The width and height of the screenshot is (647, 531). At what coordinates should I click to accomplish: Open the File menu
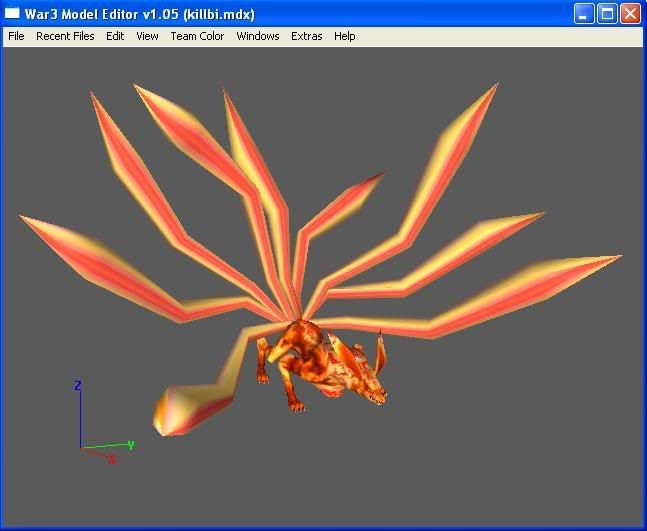16,36
